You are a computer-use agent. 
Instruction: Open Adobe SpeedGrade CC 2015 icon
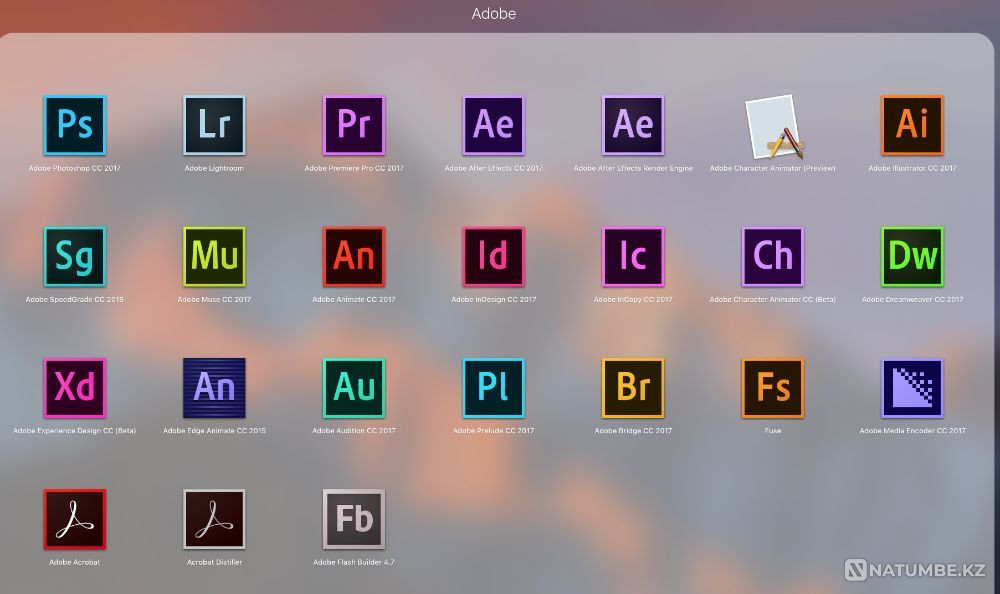tap(75, 256)
